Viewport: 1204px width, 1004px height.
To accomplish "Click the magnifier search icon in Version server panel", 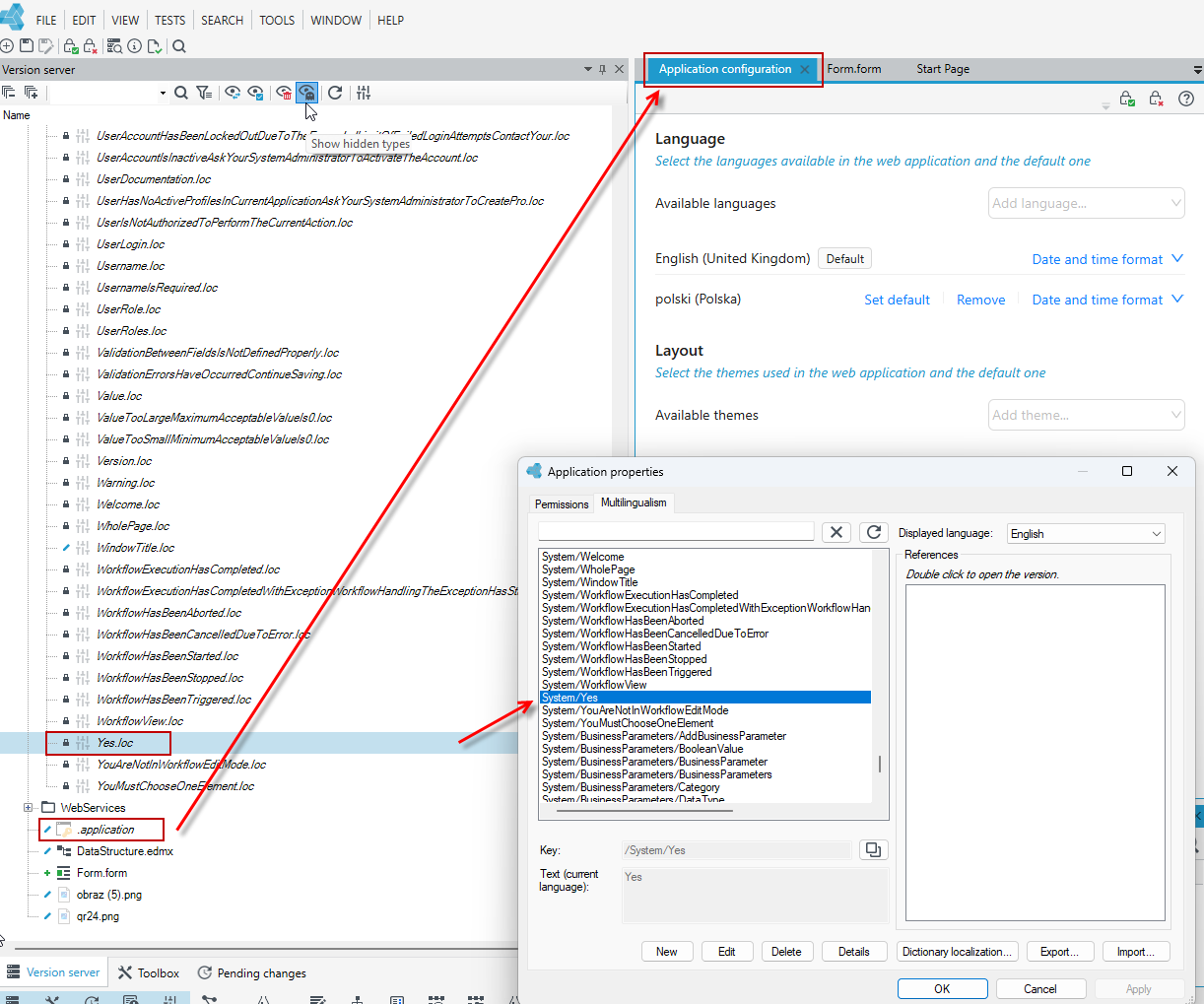I will click(181, 93).
